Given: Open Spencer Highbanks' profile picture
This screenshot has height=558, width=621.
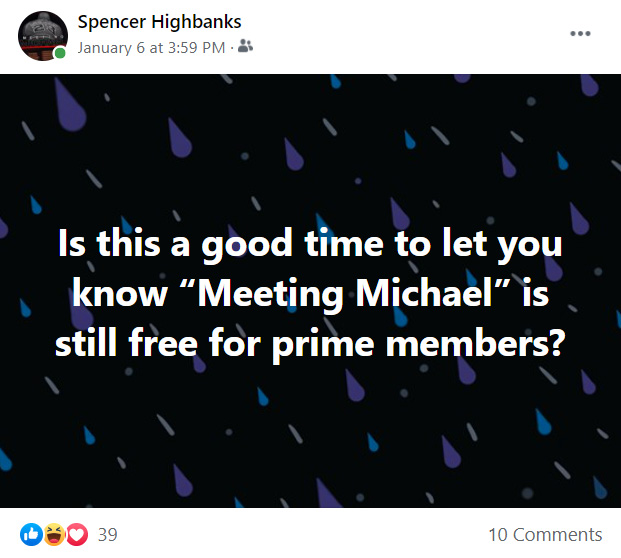Looking at the screenshot, I should [43, 36].
